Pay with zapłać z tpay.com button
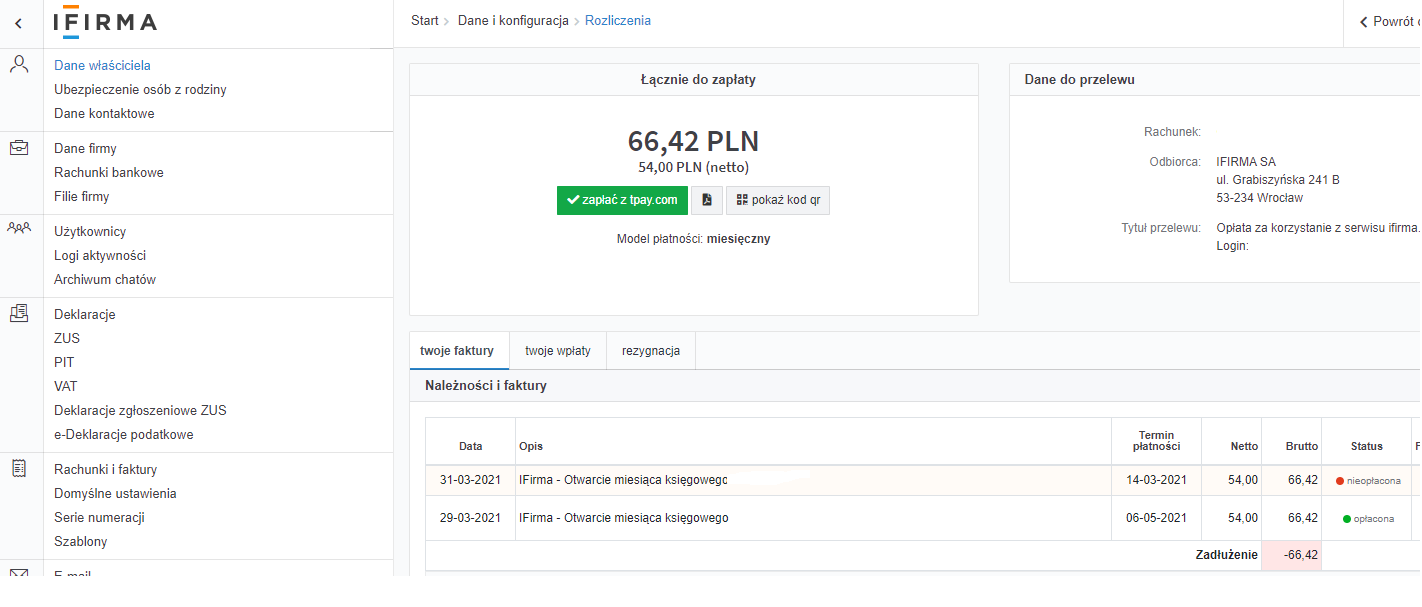 (622, 200)
